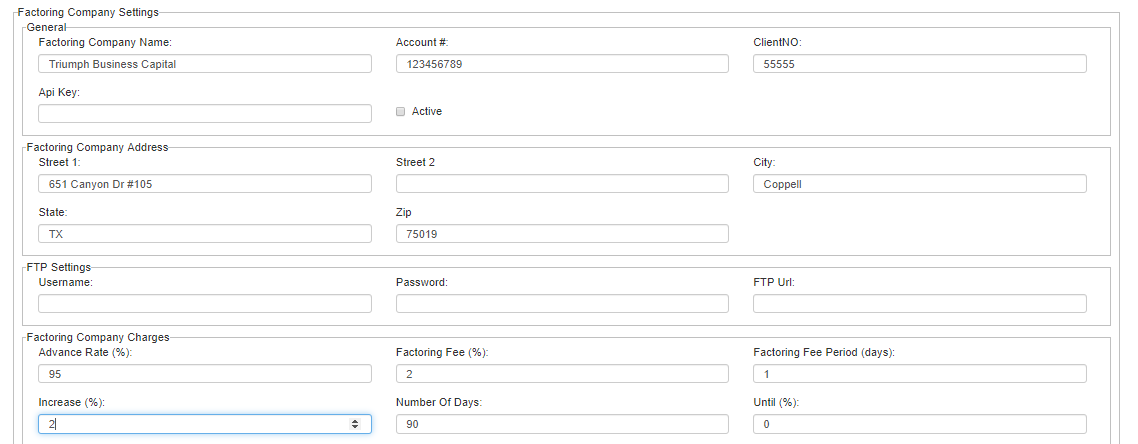Click the Factoring Fee (%) field
The width and height of the screenshot is (1138, 444).
[x=562, y=374]
